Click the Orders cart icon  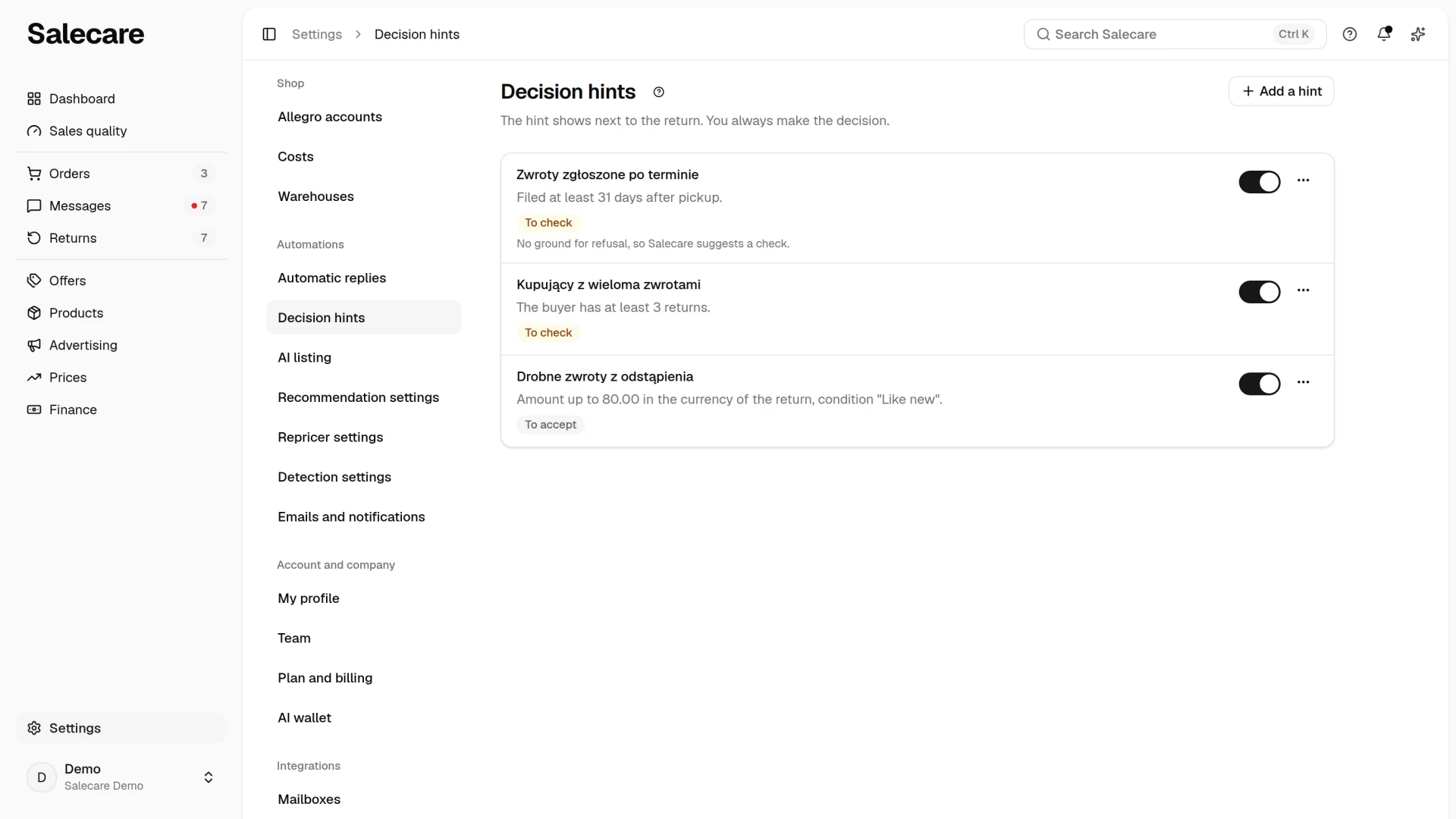pos(34,174)
